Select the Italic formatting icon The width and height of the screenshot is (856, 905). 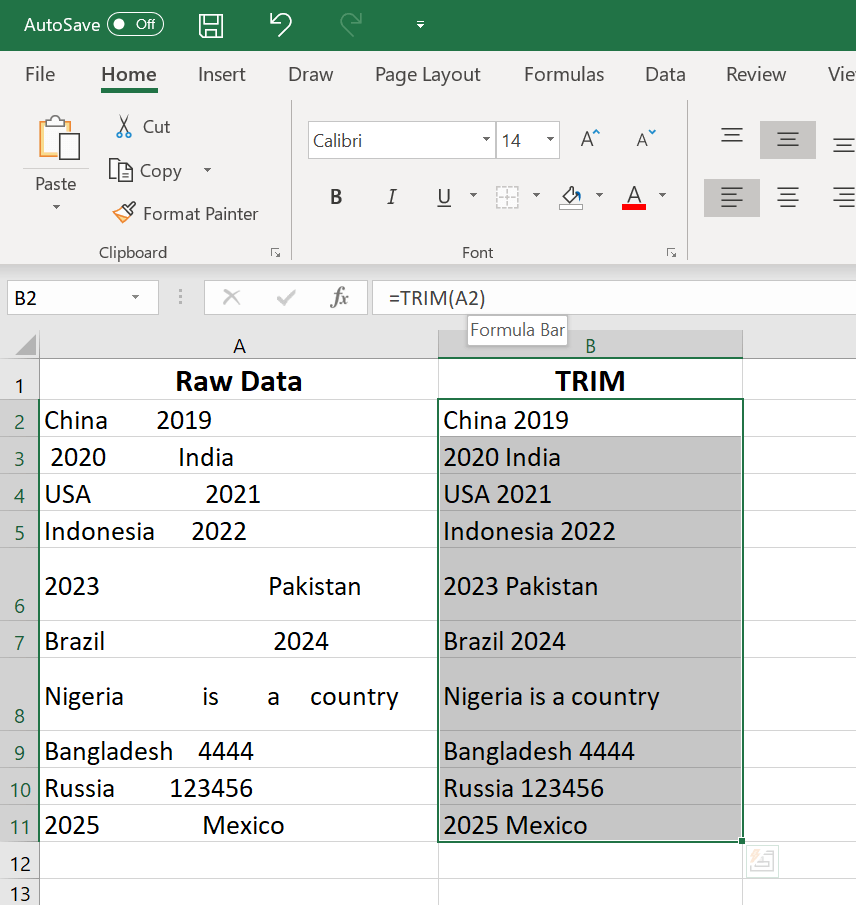coord(391,196)
